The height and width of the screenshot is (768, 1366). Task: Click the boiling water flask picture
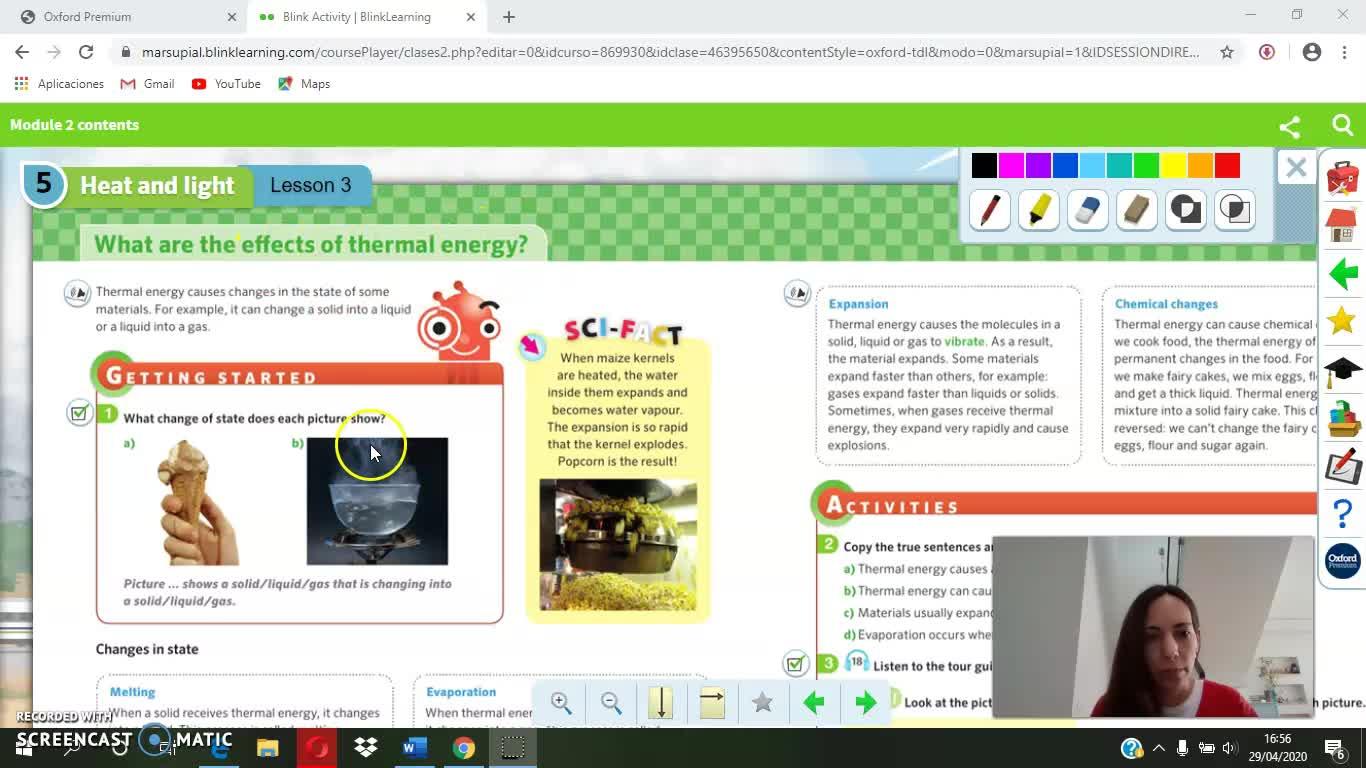[x=377, y=501]
